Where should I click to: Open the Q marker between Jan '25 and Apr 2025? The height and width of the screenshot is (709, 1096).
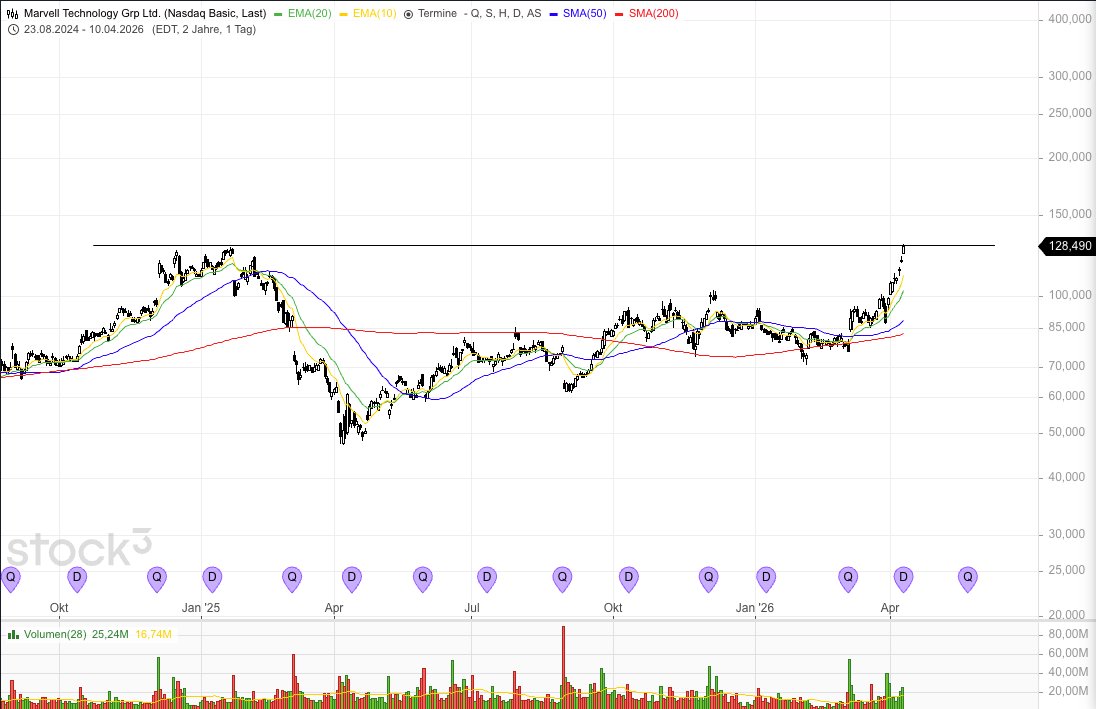click(x=291, y=579)
